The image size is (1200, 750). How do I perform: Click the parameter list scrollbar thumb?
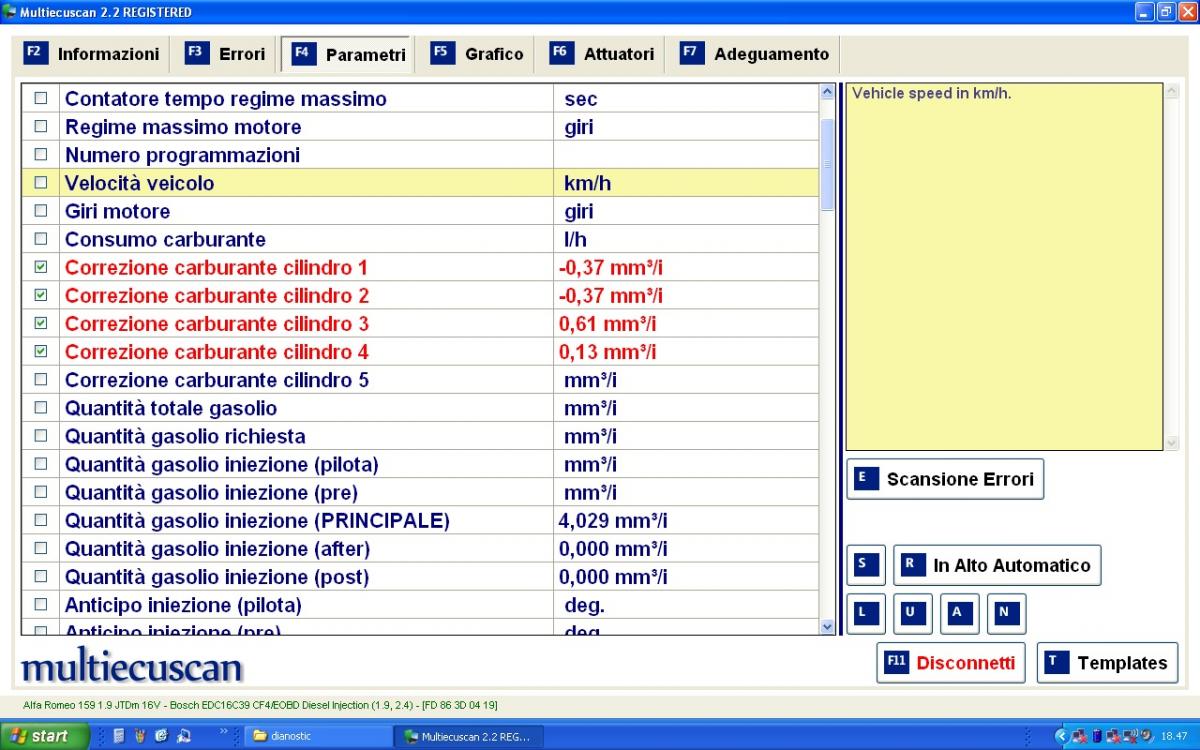click(827, 164)
